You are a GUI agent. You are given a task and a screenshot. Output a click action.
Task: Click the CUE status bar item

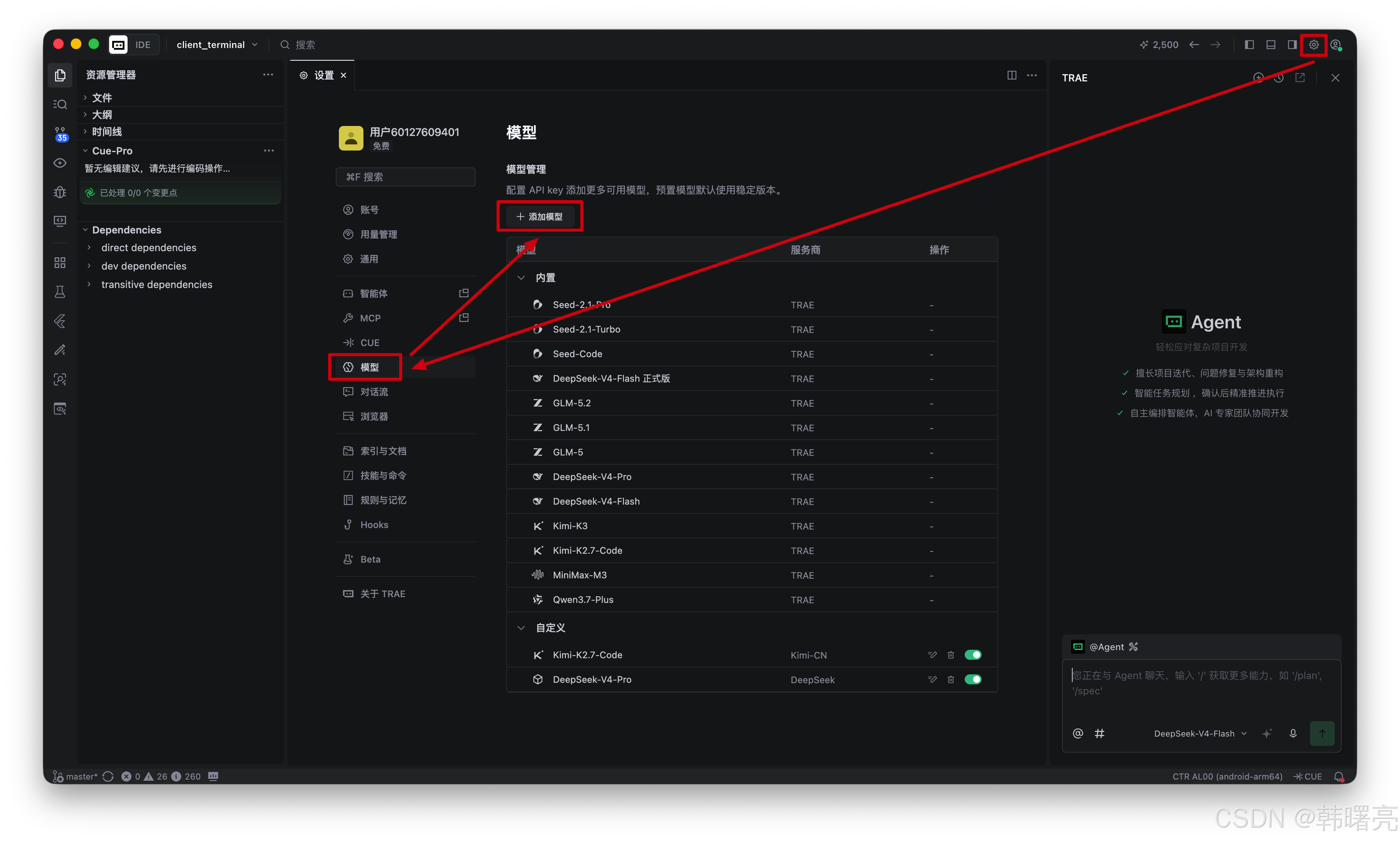pos(1308,776)
